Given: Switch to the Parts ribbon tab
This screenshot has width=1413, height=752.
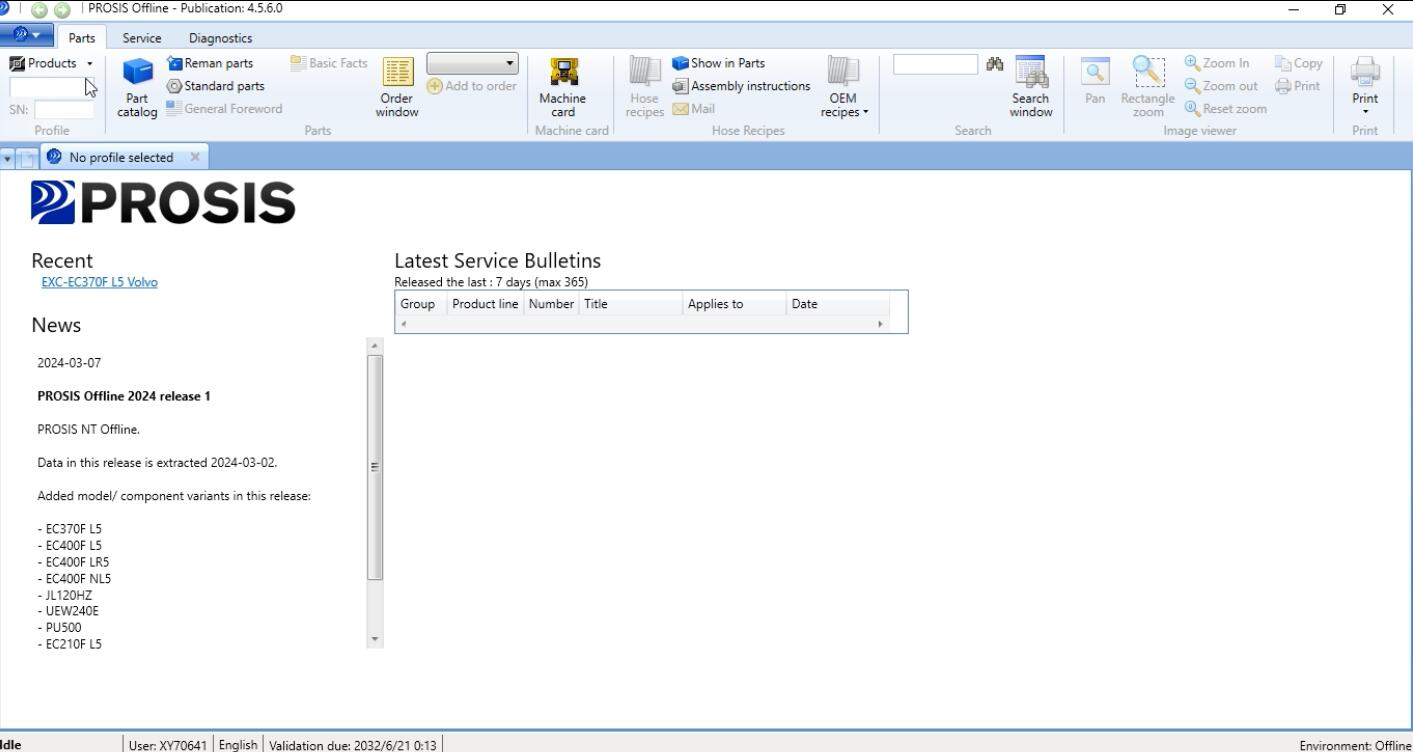Looking at the screenshot, I should click(x=82, y=38).
